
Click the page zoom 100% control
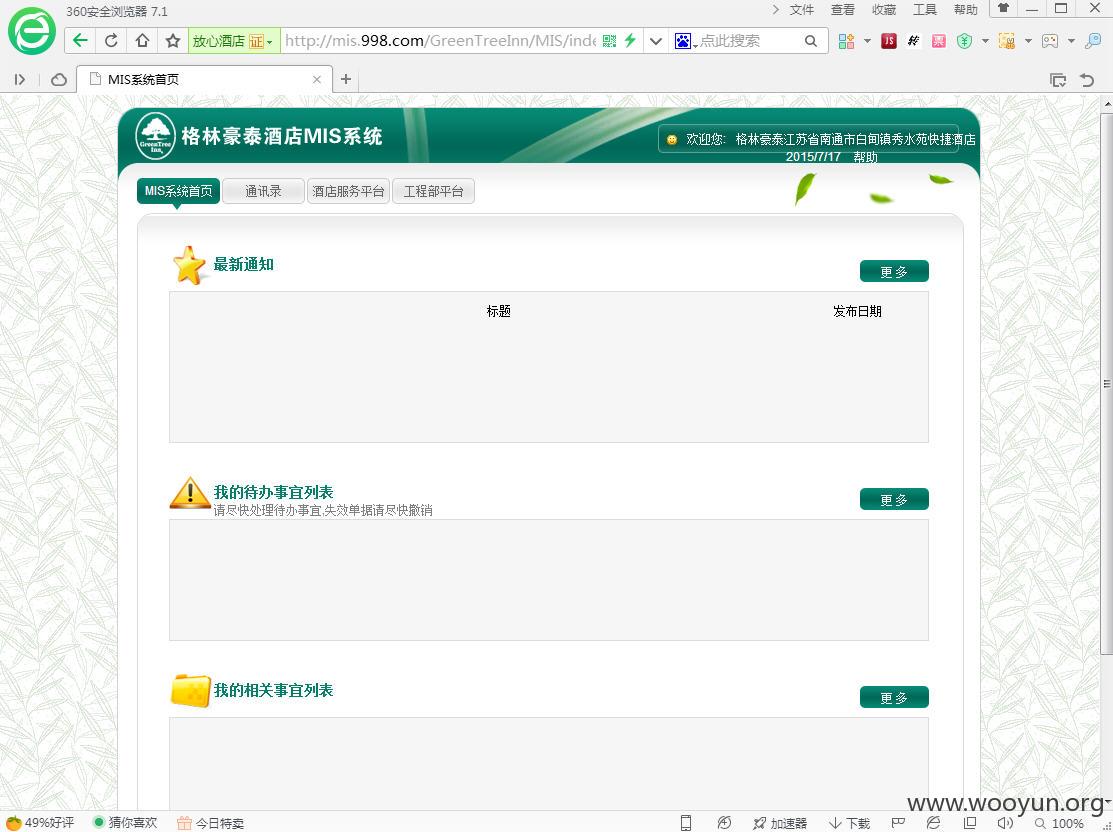[x=1059, y=823]
